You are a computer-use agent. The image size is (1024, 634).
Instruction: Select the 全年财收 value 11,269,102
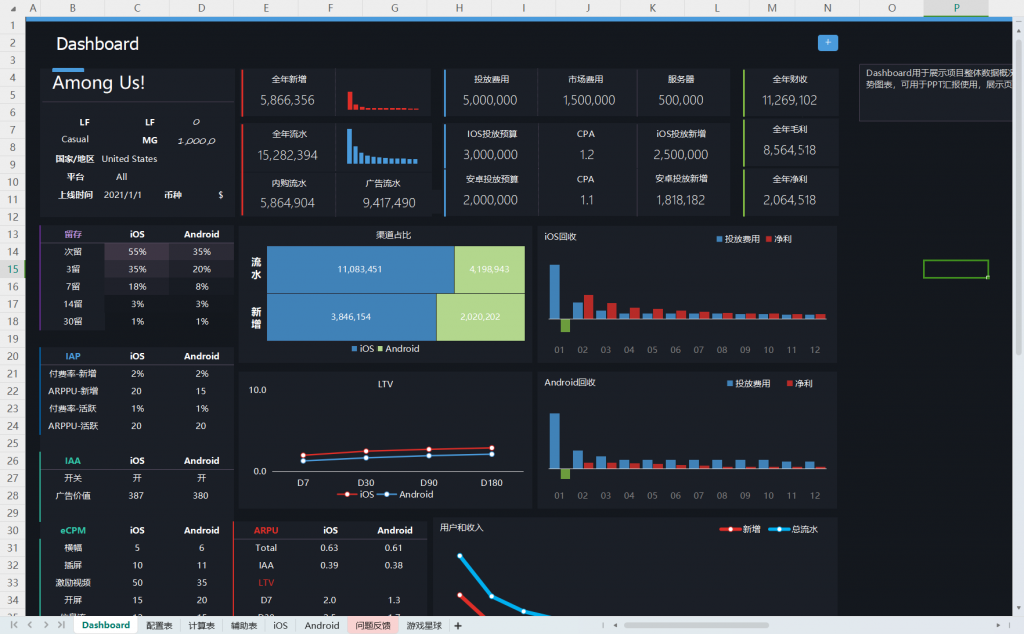789,100
